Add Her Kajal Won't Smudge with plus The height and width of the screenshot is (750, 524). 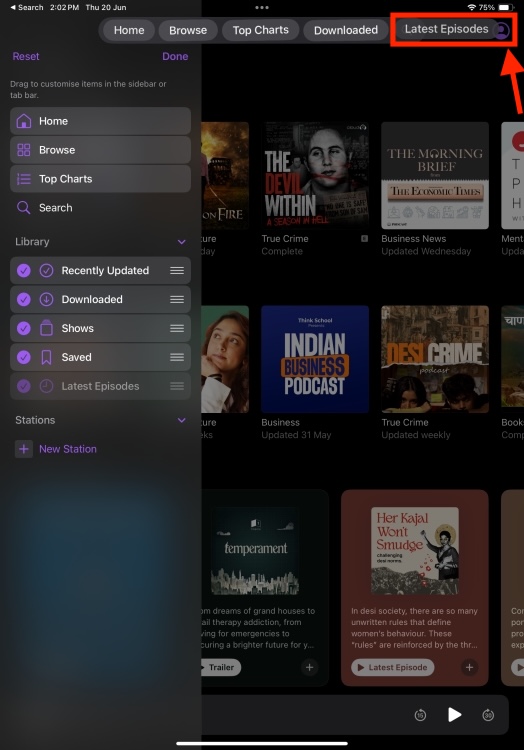[469, 667]
